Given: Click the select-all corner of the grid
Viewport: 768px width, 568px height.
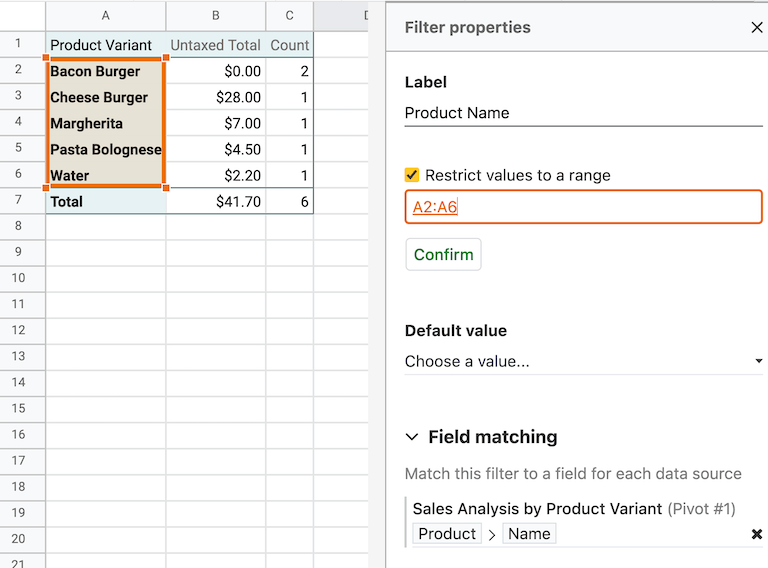Looking at the screenshot, I should click(22, 16).
